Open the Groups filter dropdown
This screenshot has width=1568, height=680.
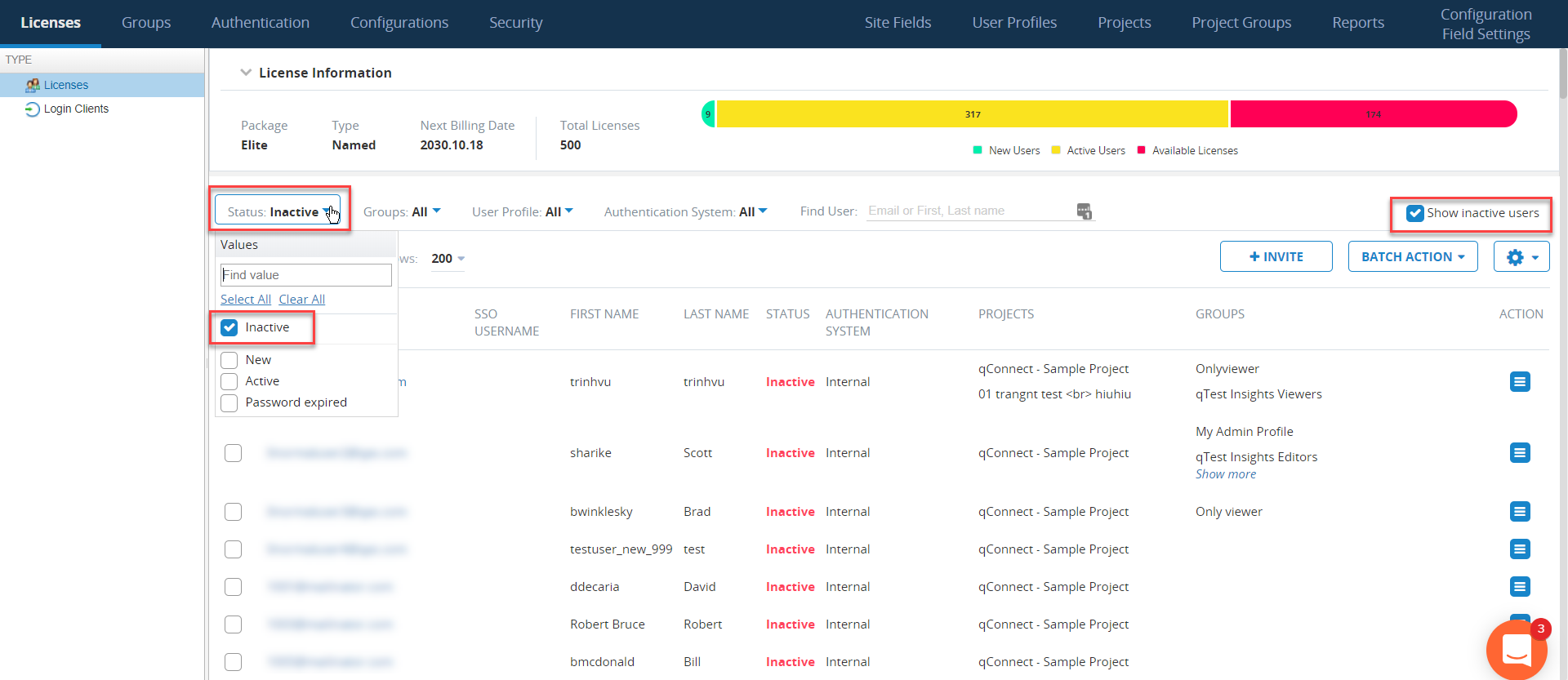tap(402, 212)
